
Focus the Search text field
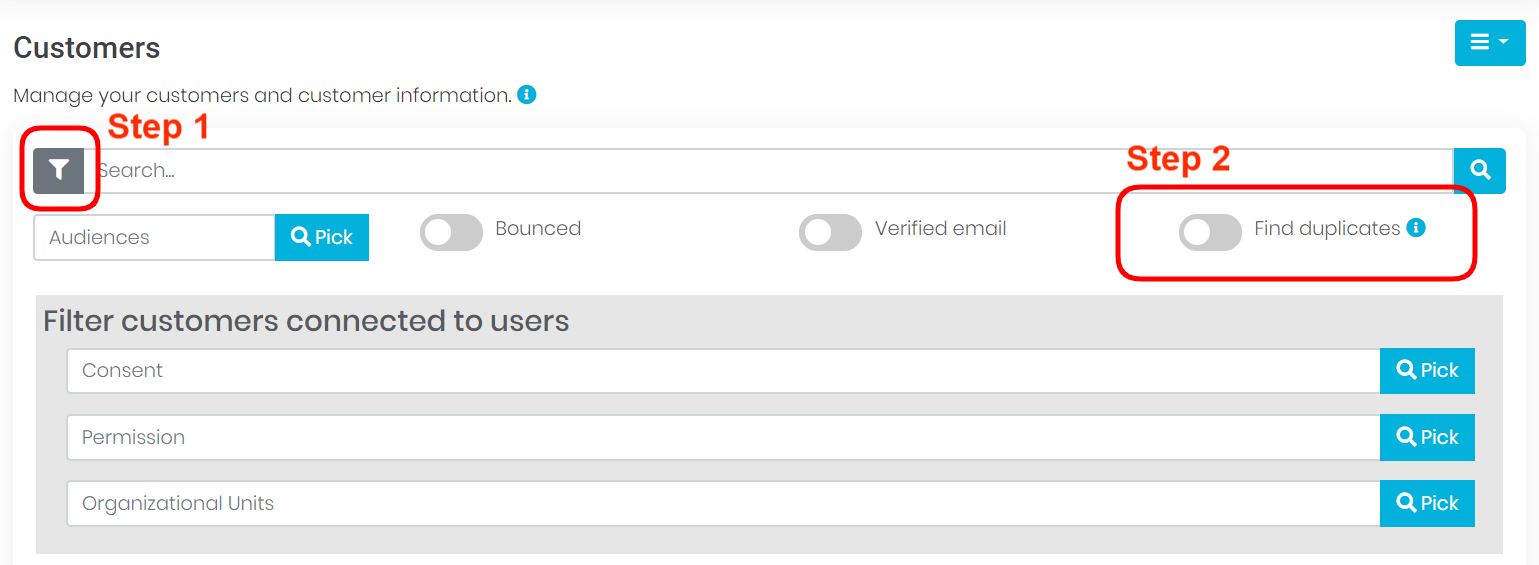pos(770,171)
